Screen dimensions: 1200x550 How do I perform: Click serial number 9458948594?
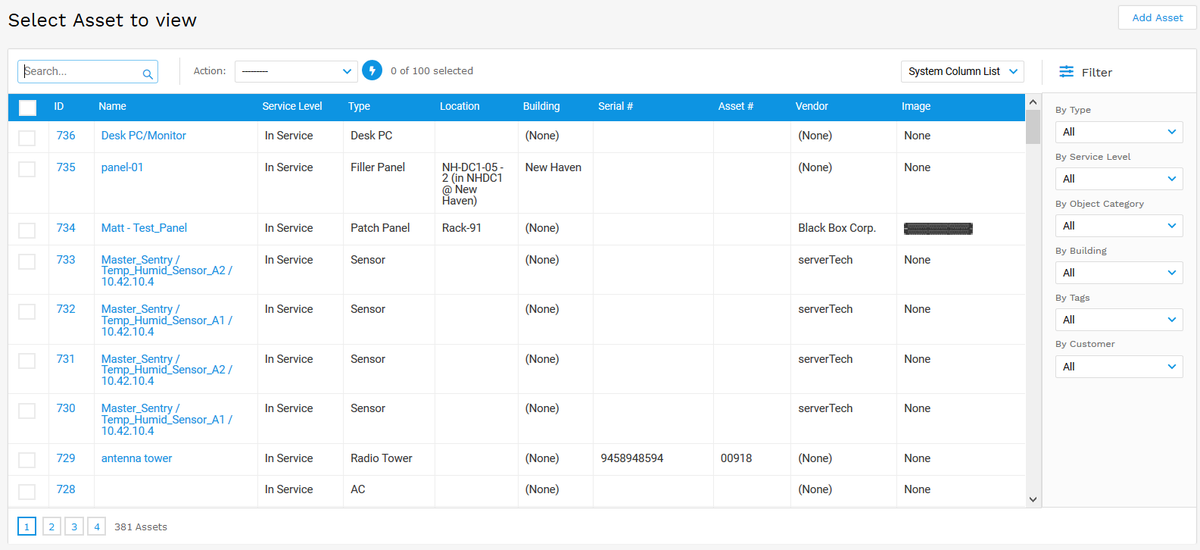632,459
